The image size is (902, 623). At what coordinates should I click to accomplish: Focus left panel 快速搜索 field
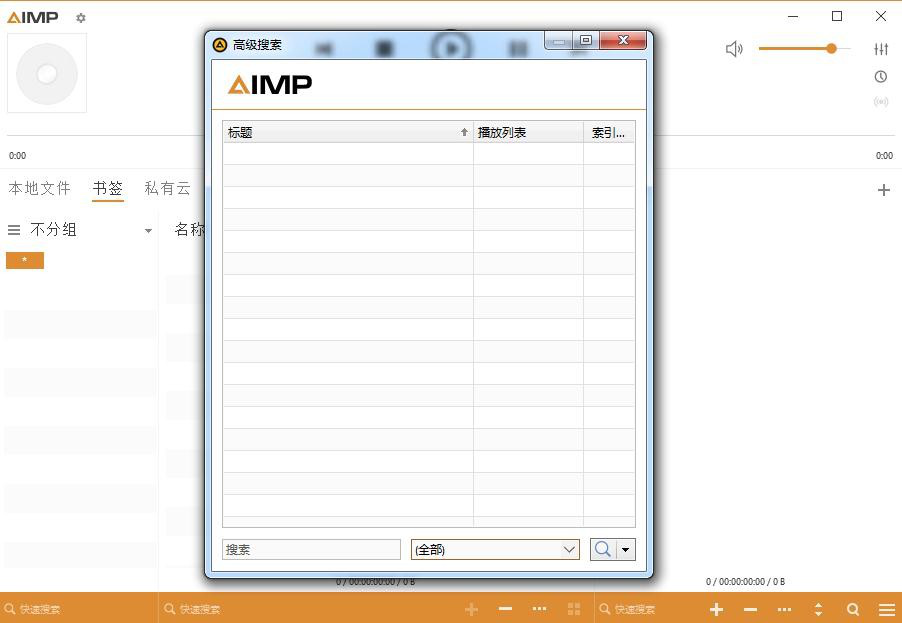pos(79,609)
